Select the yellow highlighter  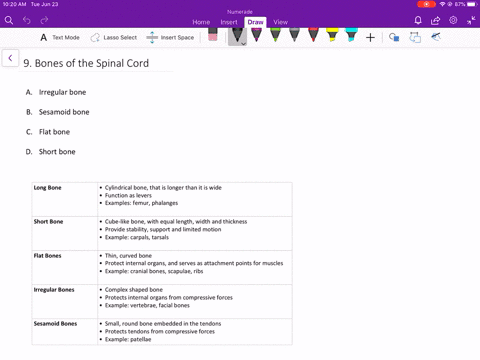click(x=332, y=35)
